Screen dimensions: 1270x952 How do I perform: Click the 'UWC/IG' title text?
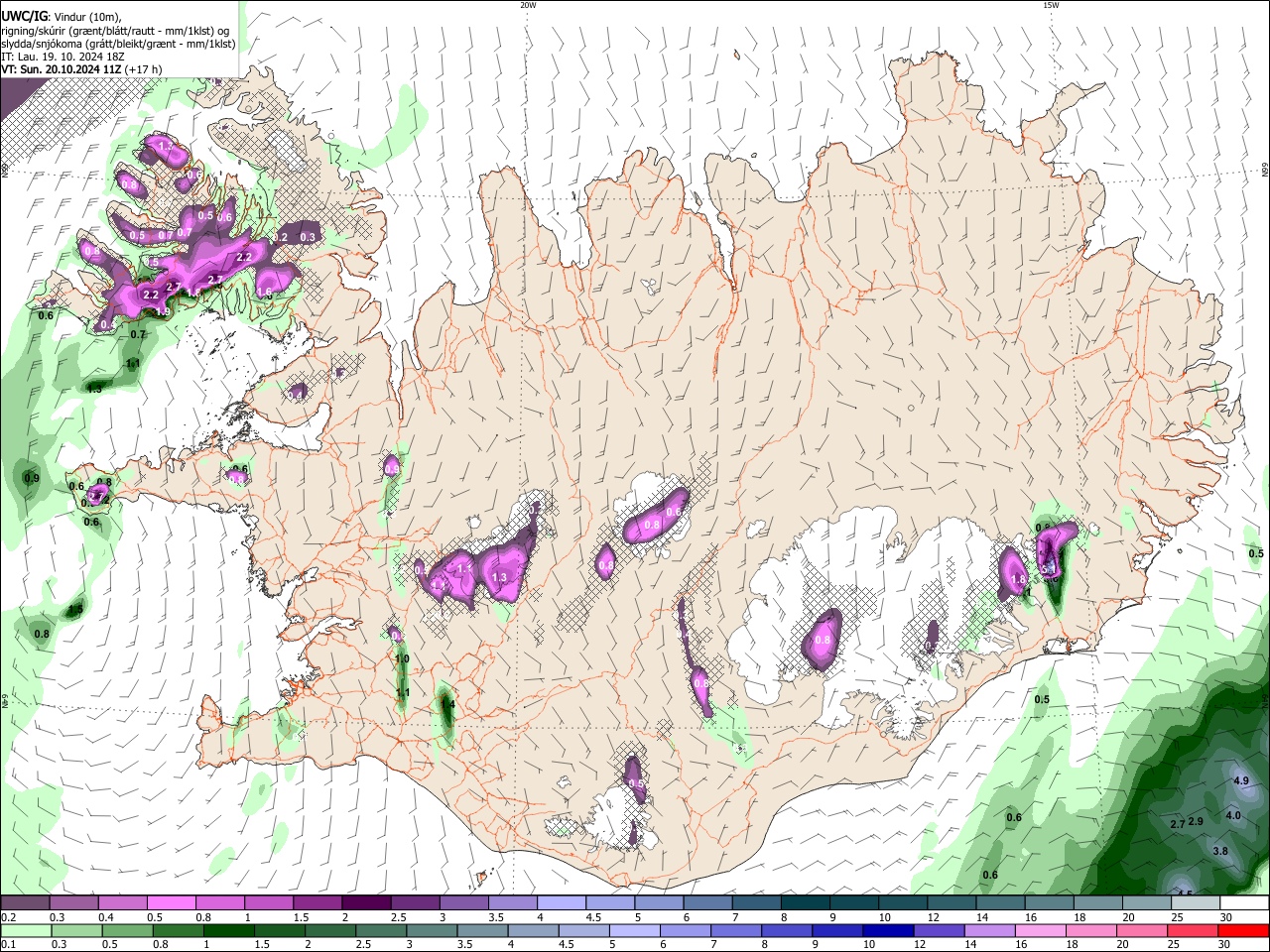tap(24, 16)
